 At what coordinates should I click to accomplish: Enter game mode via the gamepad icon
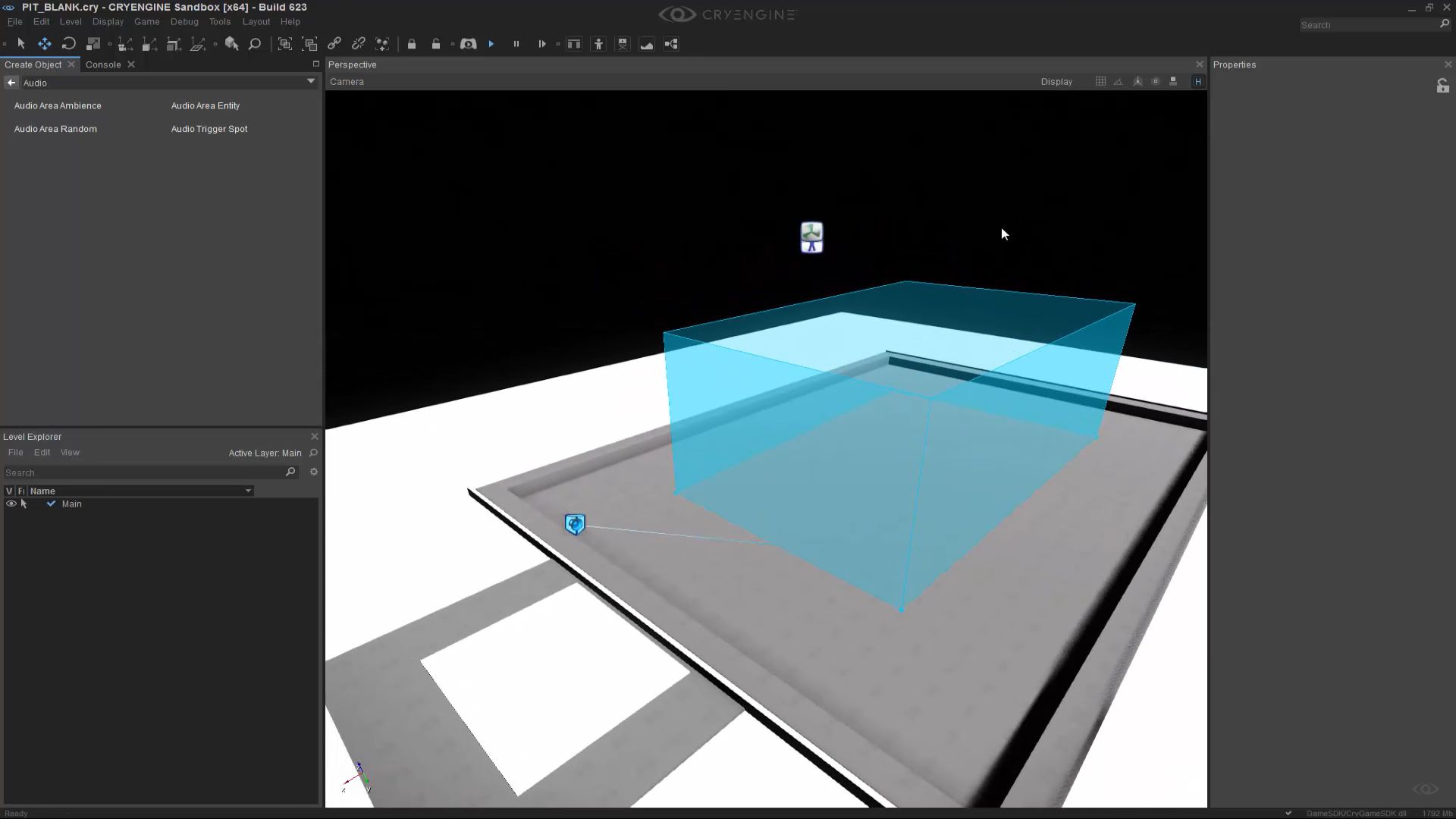468,44
